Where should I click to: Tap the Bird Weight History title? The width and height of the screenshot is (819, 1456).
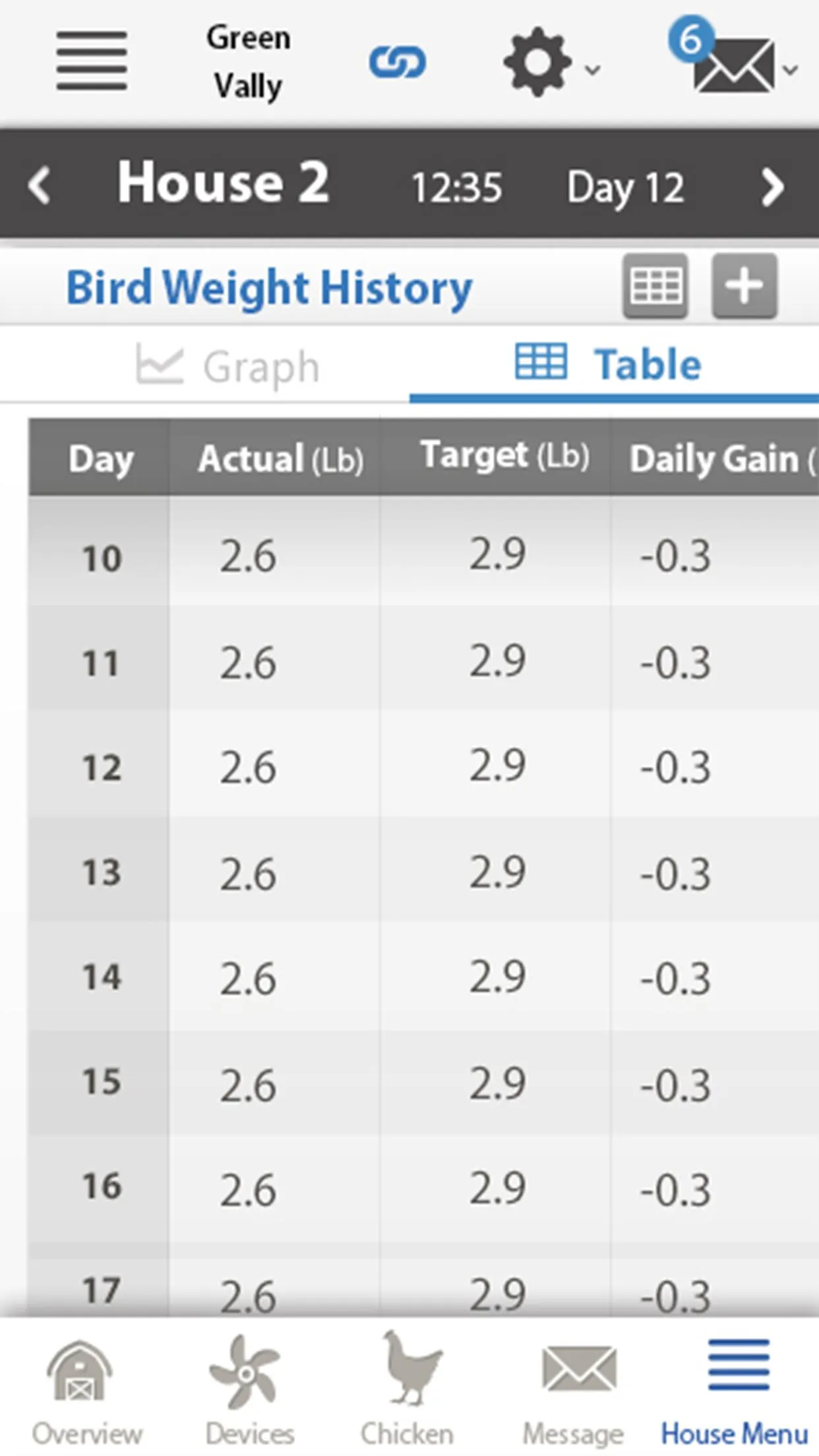(x=269, y=288)
